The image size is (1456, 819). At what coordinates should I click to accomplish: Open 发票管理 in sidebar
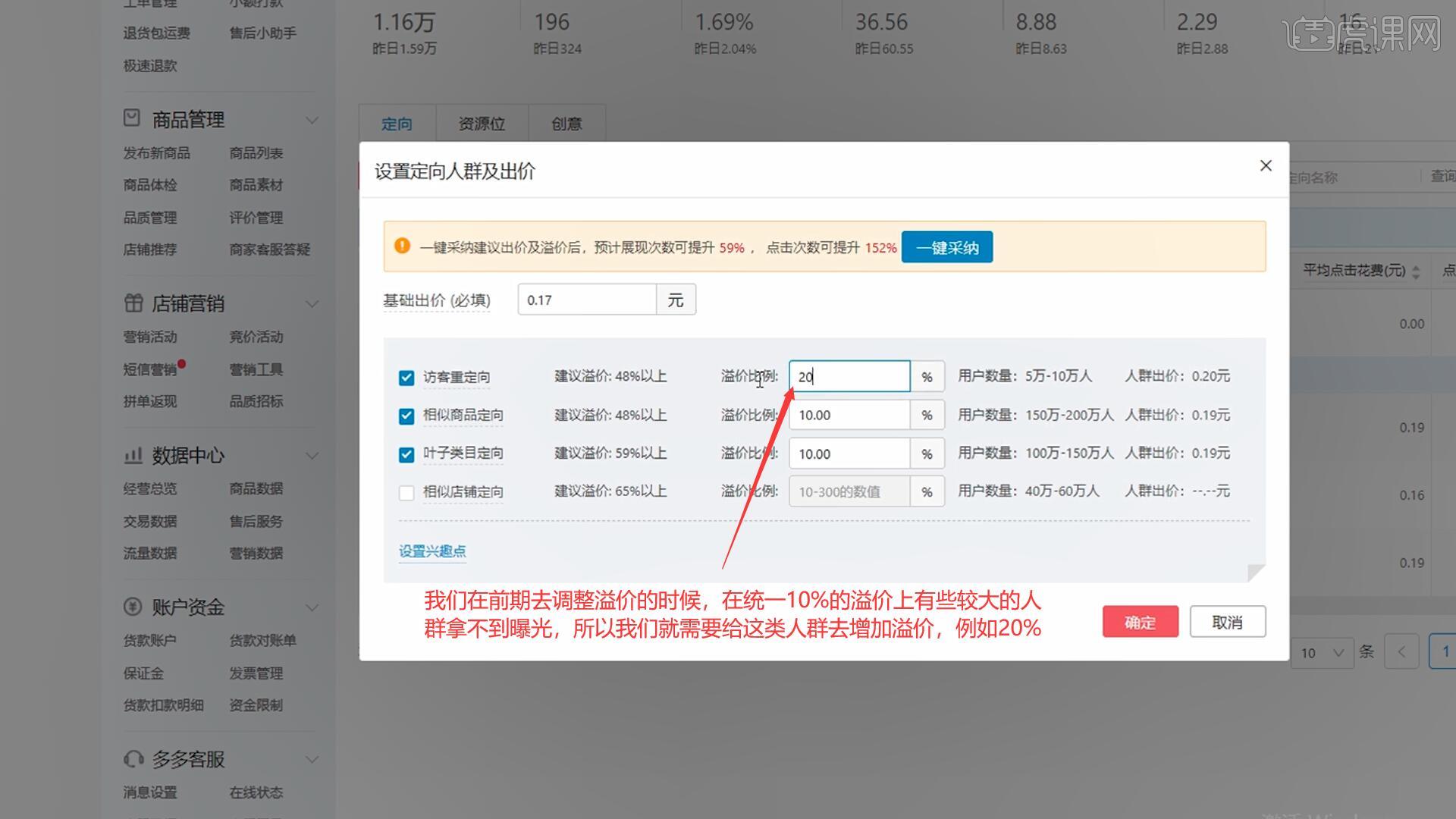(256, 673)
